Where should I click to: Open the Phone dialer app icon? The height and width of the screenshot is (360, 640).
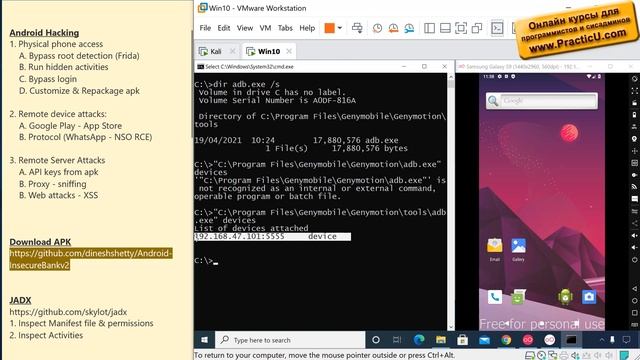[495, 297]
